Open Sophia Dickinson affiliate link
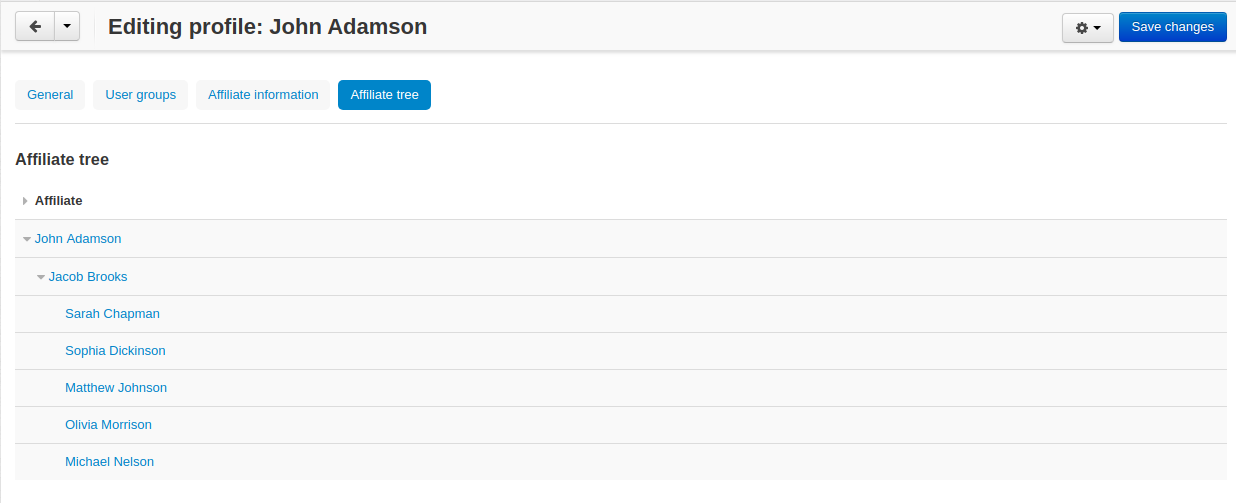Screen dimensions: 1236x503 click(x=115, y=350)
